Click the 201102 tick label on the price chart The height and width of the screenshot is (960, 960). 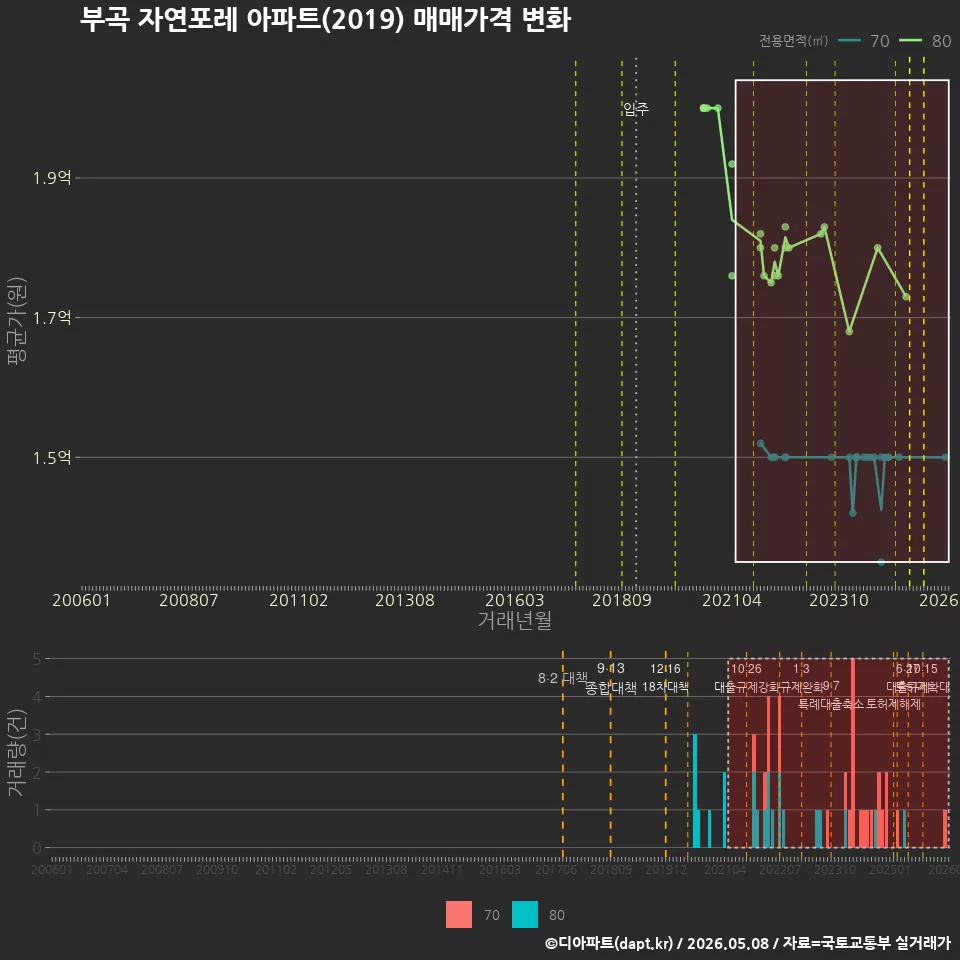(x=298, y=600)
